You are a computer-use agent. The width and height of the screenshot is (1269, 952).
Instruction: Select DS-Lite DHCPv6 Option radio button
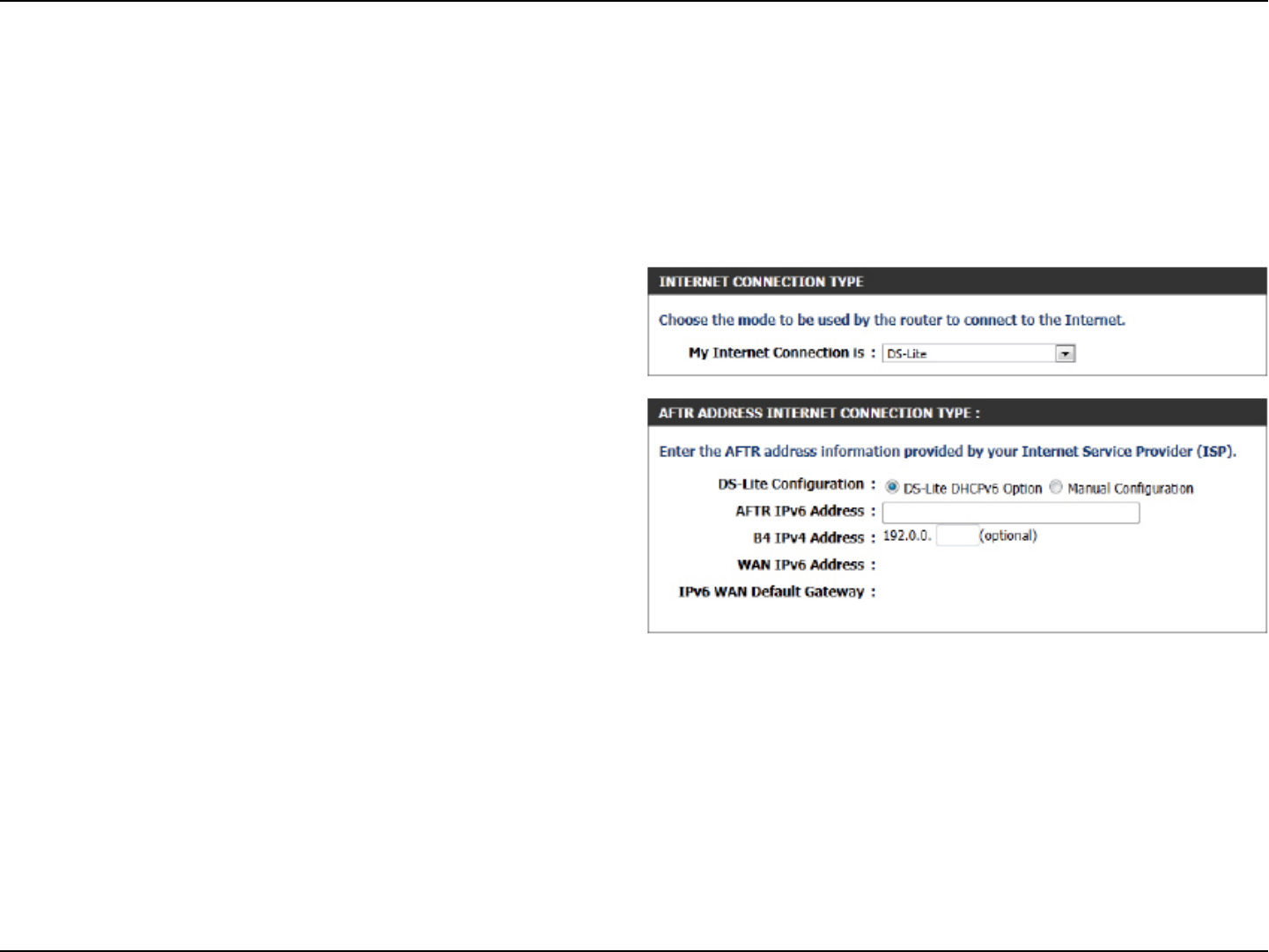(x=892, y=487)
